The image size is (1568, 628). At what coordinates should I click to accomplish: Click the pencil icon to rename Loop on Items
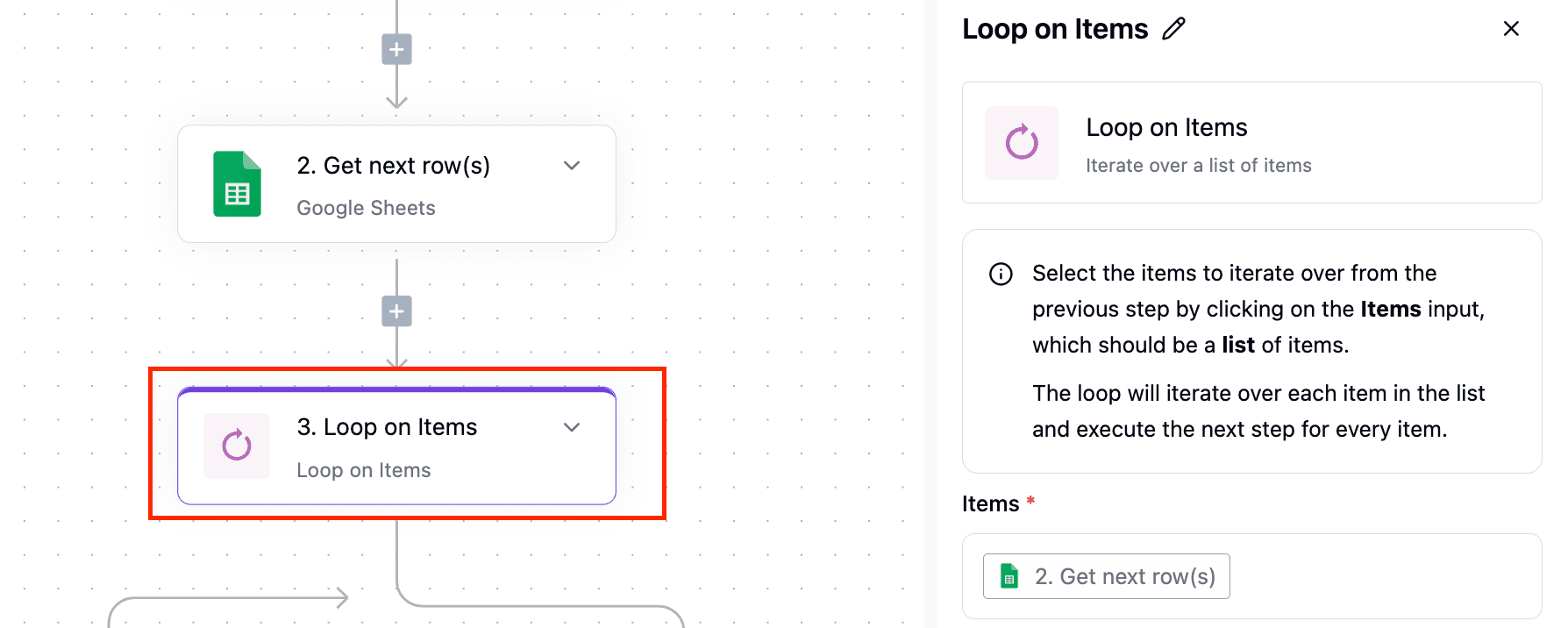[x=1173, y=29]
